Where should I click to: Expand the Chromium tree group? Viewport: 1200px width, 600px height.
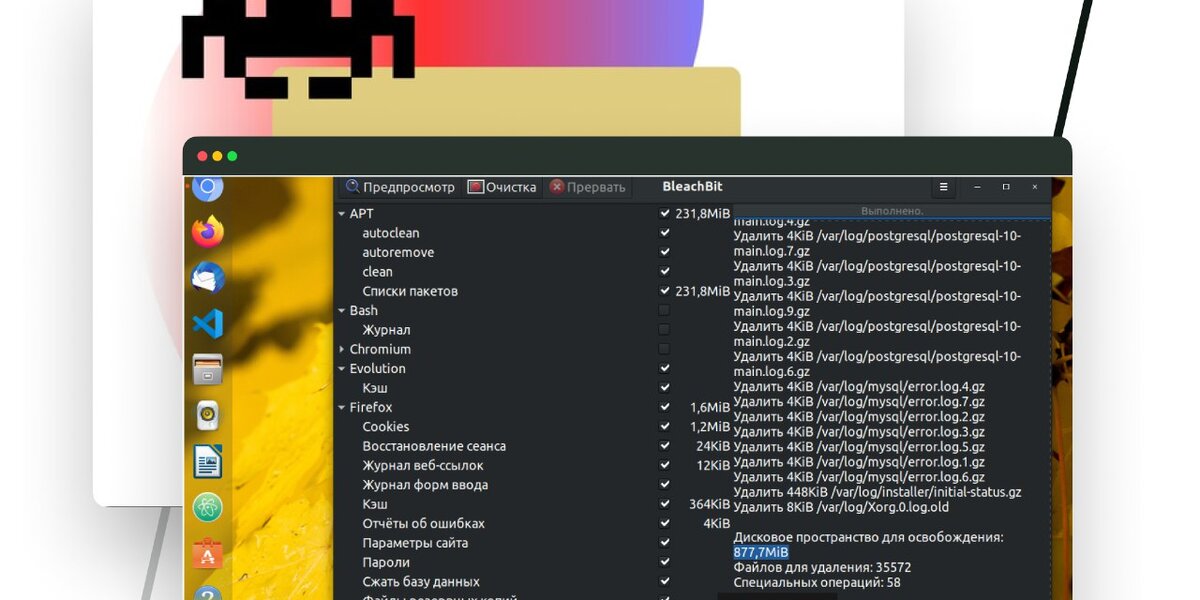341,349
